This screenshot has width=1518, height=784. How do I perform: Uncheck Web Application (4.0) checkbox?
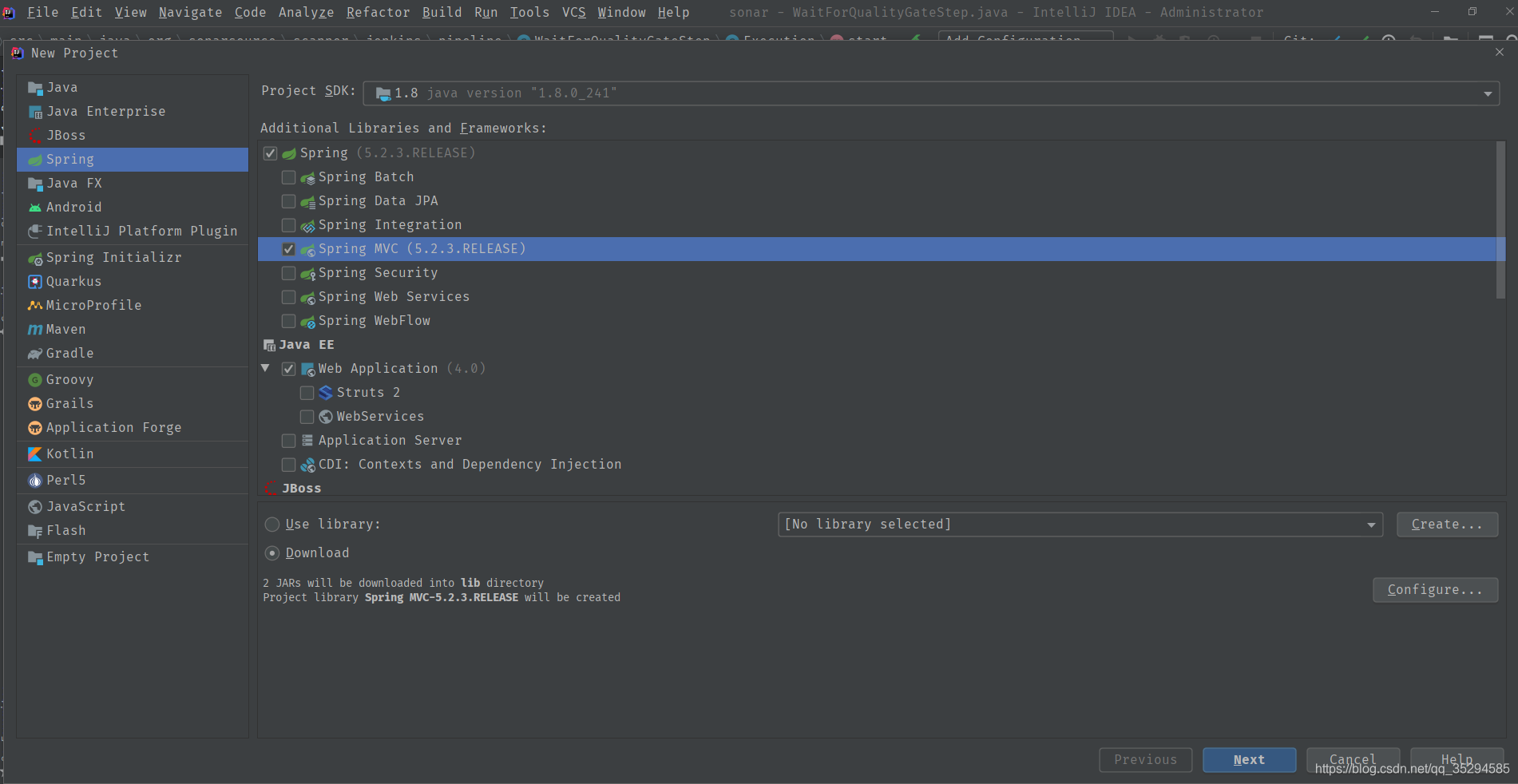[289, 369]
